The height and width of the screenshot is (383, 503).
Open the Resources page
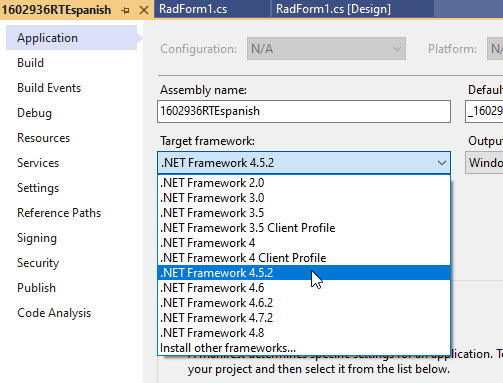pyautogui.click(x=43, y=138)
